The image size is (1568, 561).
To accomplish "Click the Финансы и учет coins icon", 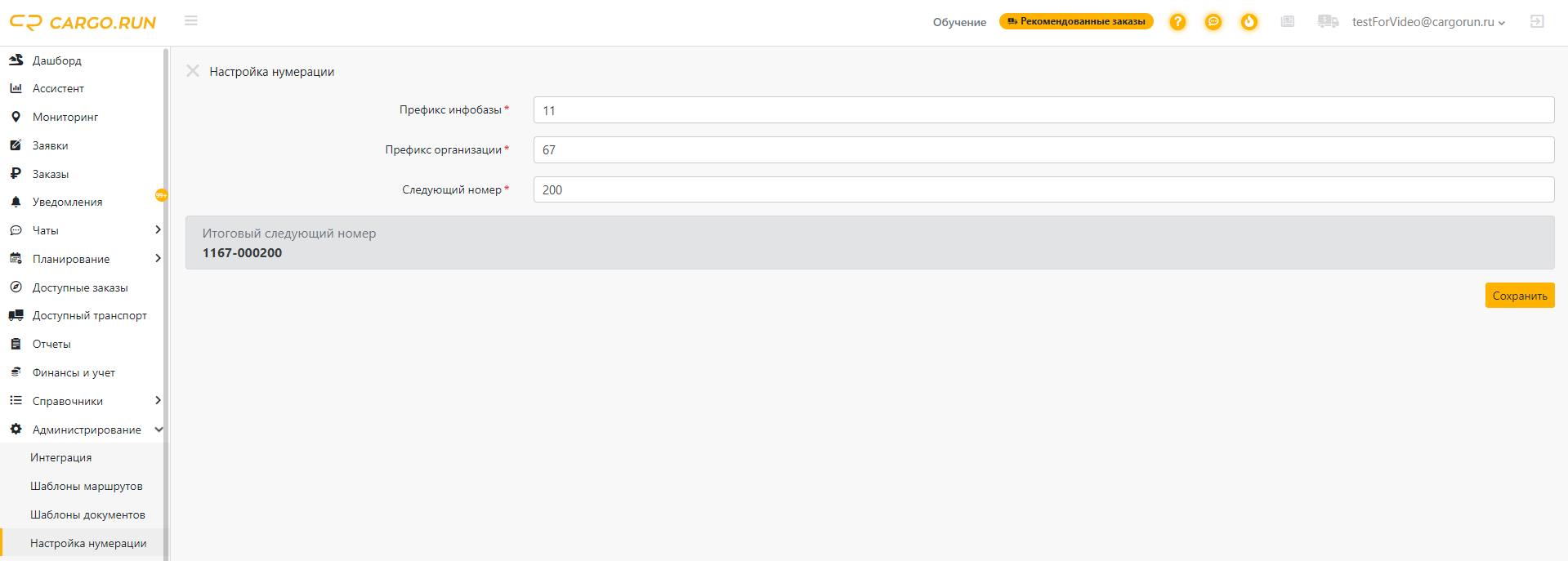I will tap(16, 372).
